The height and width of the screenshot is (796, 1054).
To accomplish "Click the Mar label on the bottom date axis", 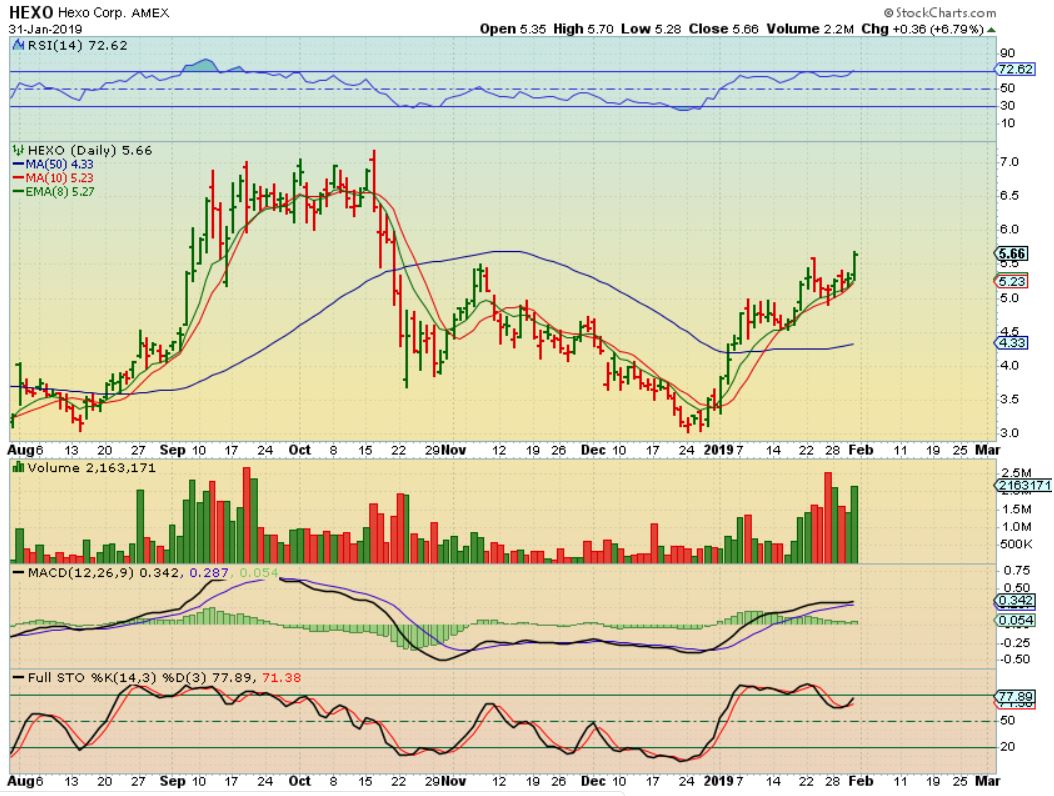I will tap(987, 781).
